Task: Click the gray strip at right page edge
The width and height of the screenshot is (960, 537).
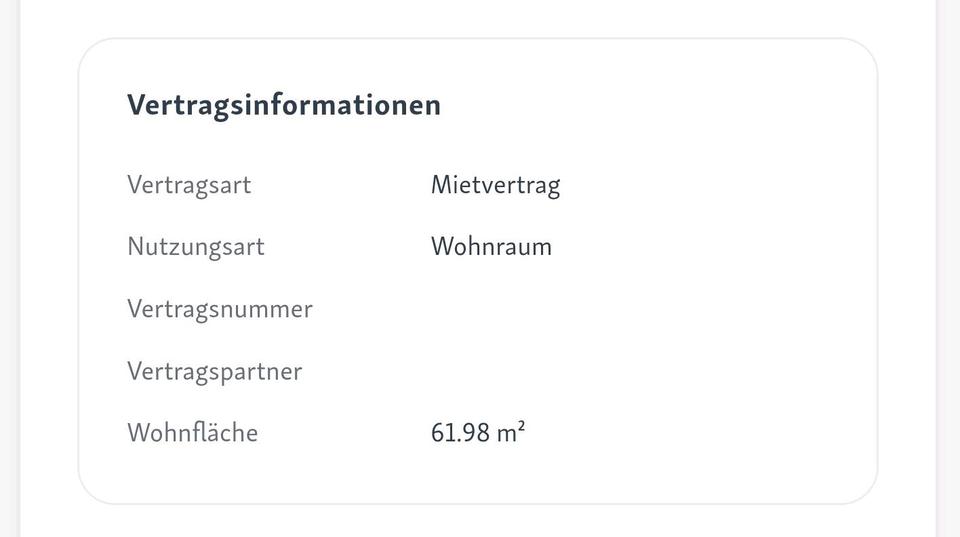Action: click(948, 268)
